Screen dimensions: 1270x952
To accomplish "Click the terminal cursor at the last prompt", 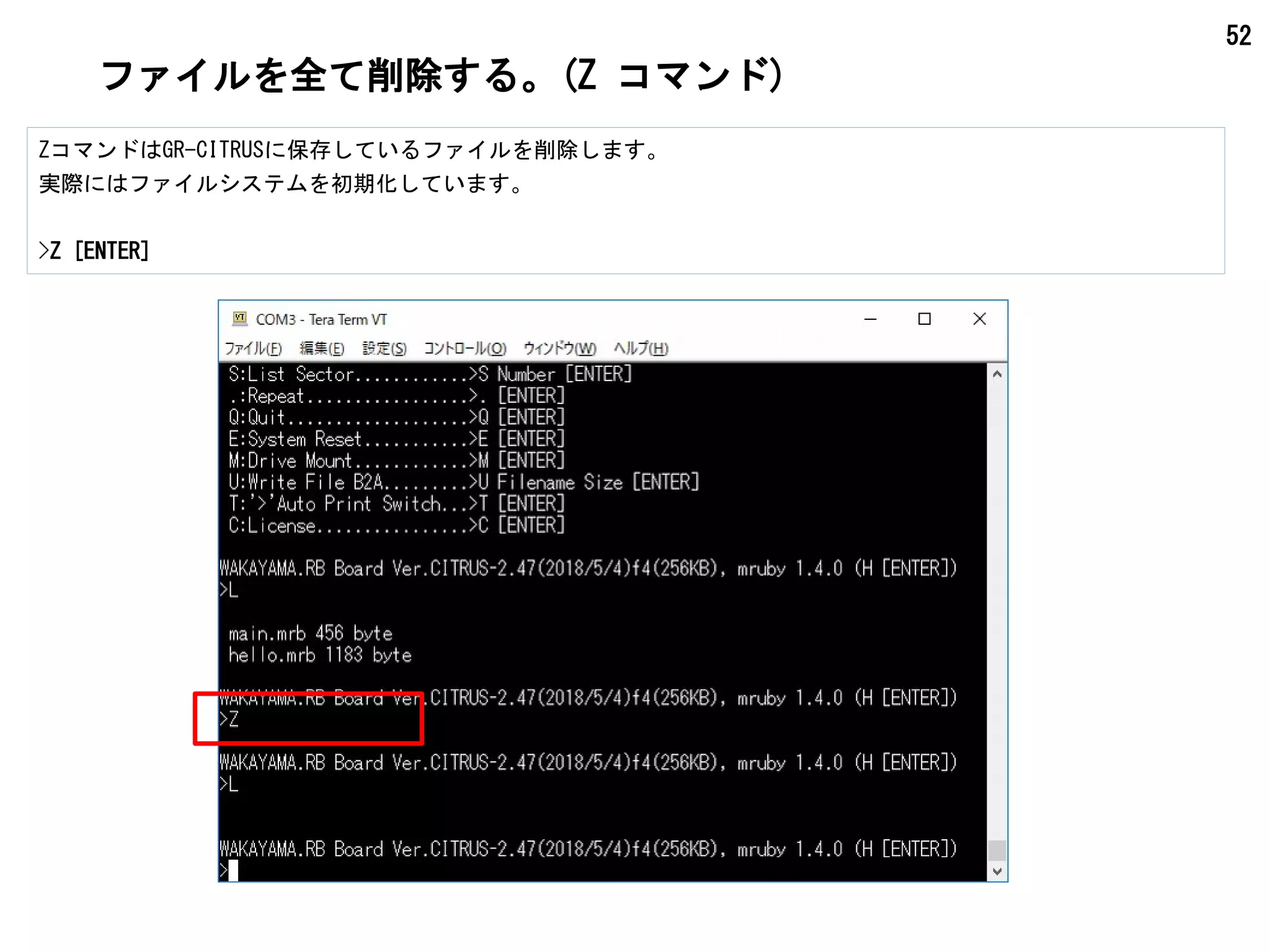I will point(233,870).
